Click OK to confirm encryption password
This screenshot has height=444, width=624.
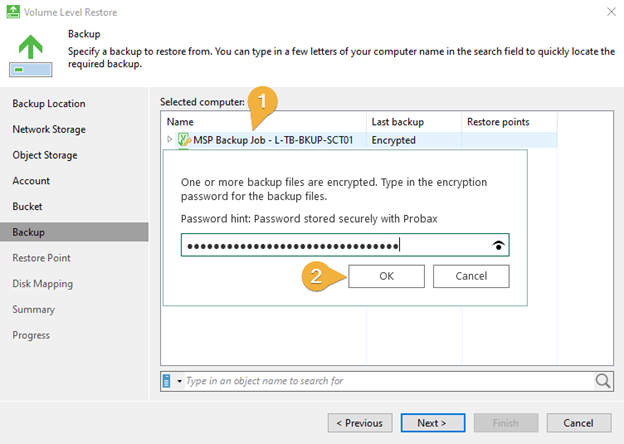click(x=386, y=276)
